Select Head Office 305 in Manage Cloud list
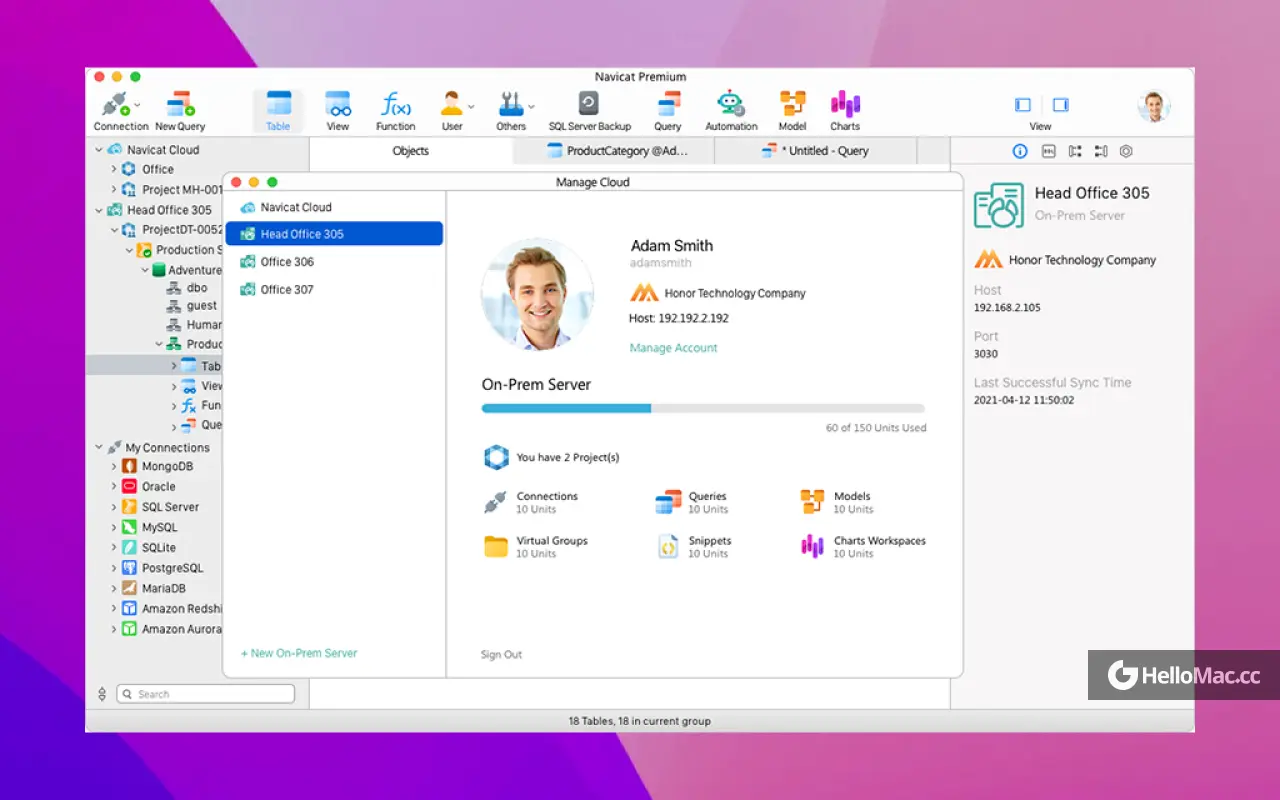 click(334, 234)
